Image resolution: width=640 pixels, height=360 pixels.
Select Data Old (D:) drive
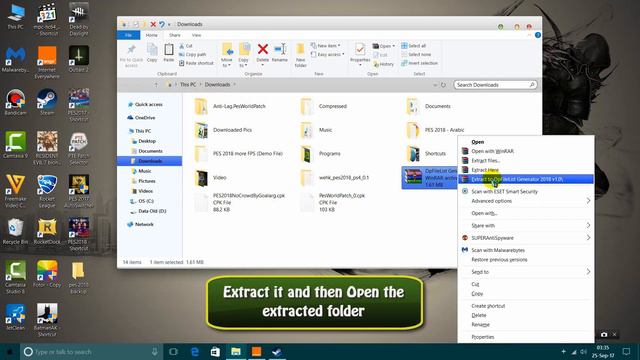tap(148, 211)
